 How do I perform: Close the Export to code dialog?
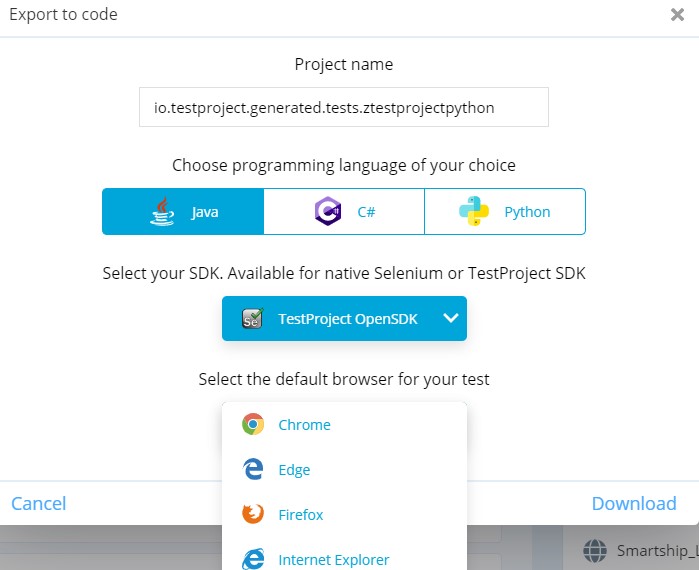pyautogui.click(x=677, y=14)
